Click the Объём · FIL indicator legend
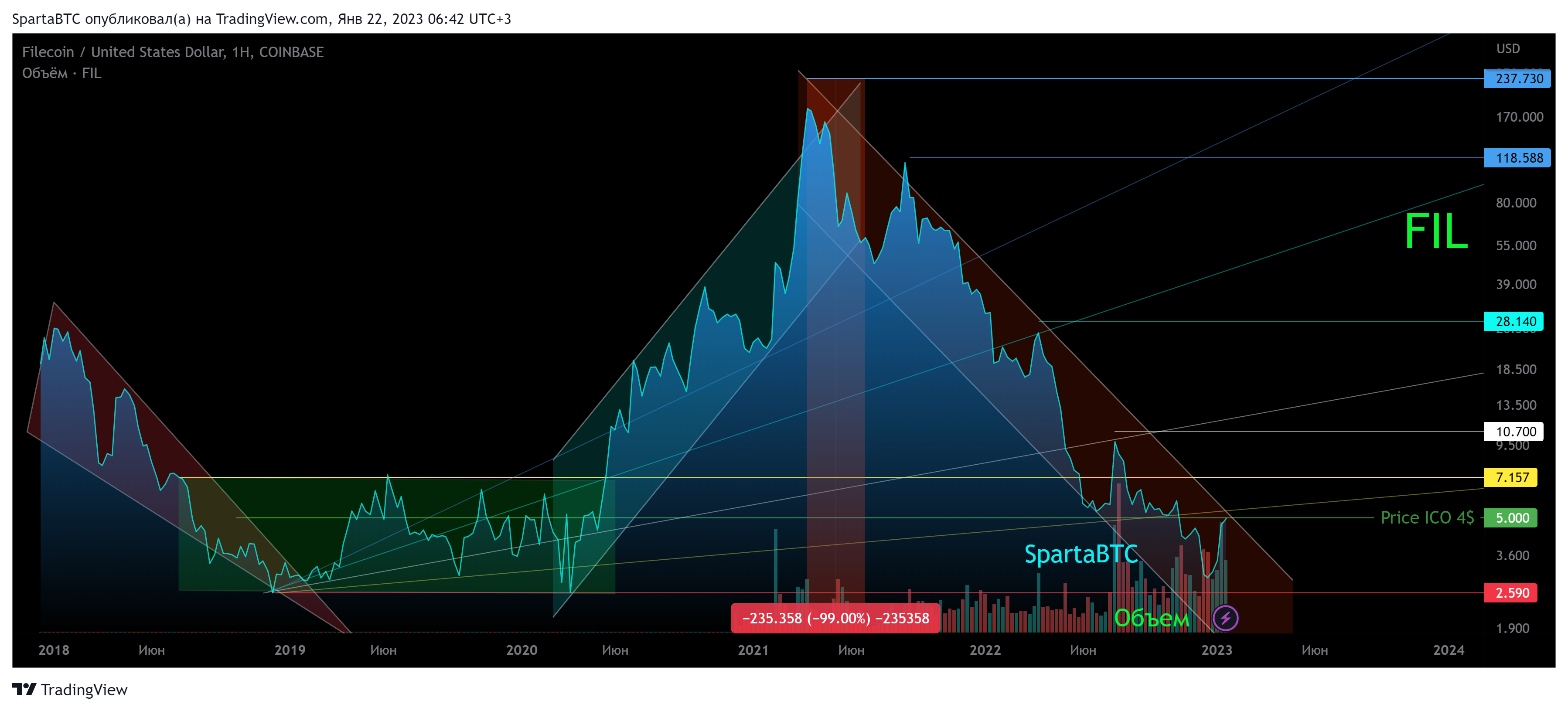1568x711 pixels. coord(61,73)
